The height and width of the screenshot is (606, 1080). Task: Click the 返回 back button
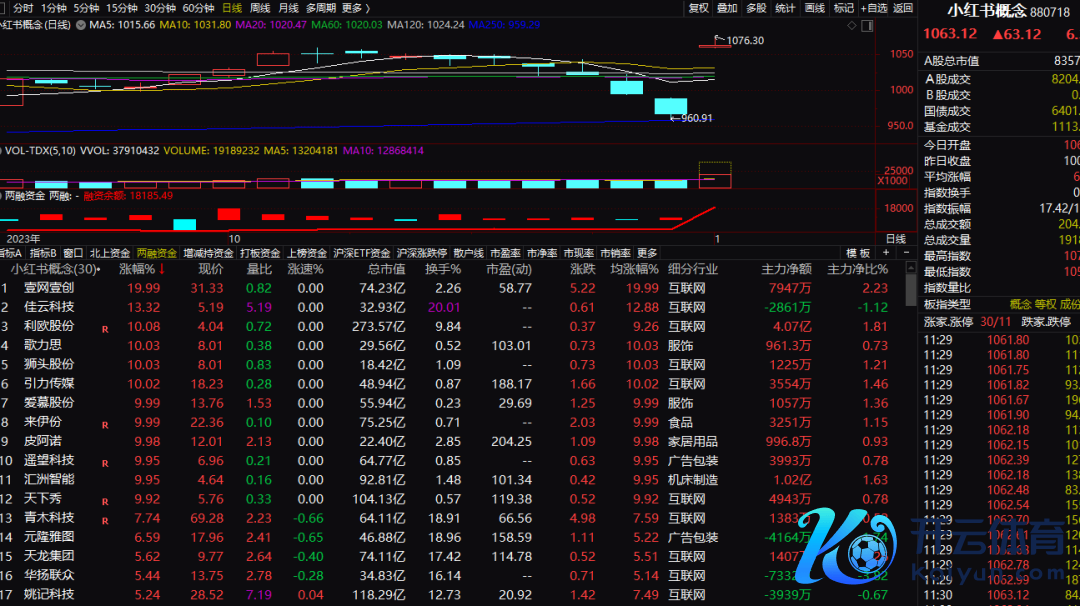click(x=903, y=8)
